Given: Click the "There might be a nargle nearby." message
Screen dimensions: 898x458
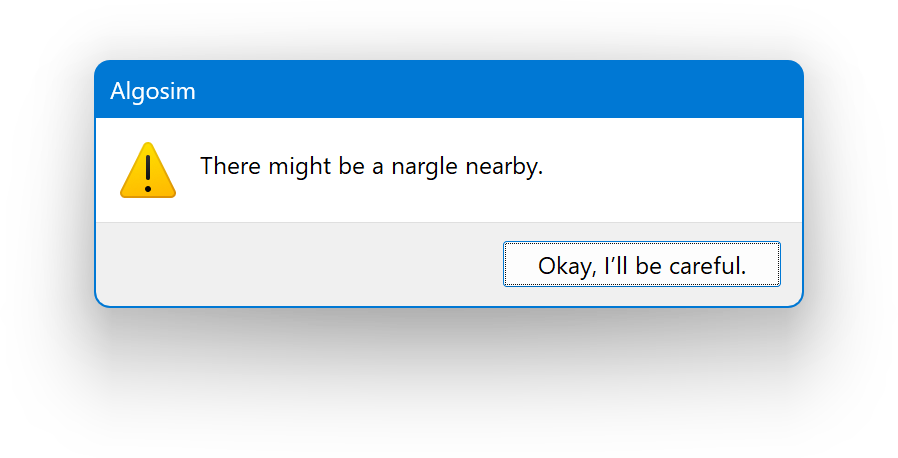Looking at the screenshot, I should coord(371,166).
